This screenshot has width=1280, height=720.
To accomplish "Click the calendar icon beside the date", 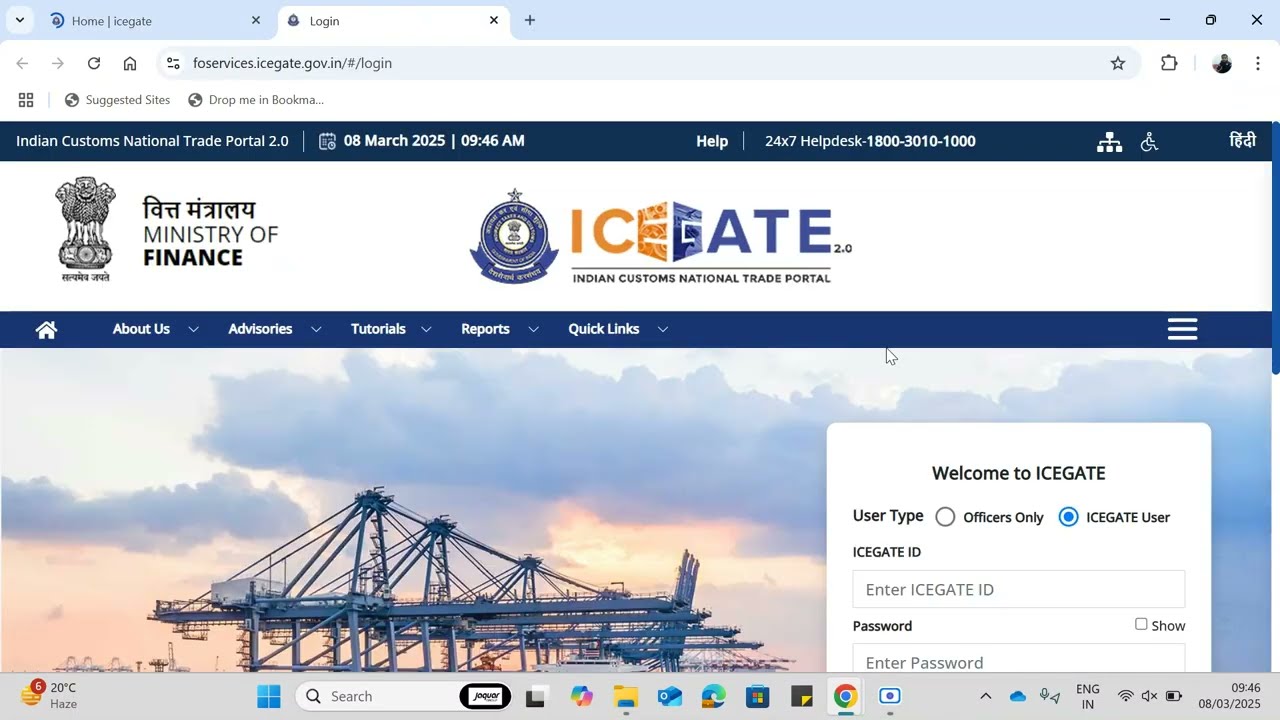I will pyautogui.click(x=327, y=141).
